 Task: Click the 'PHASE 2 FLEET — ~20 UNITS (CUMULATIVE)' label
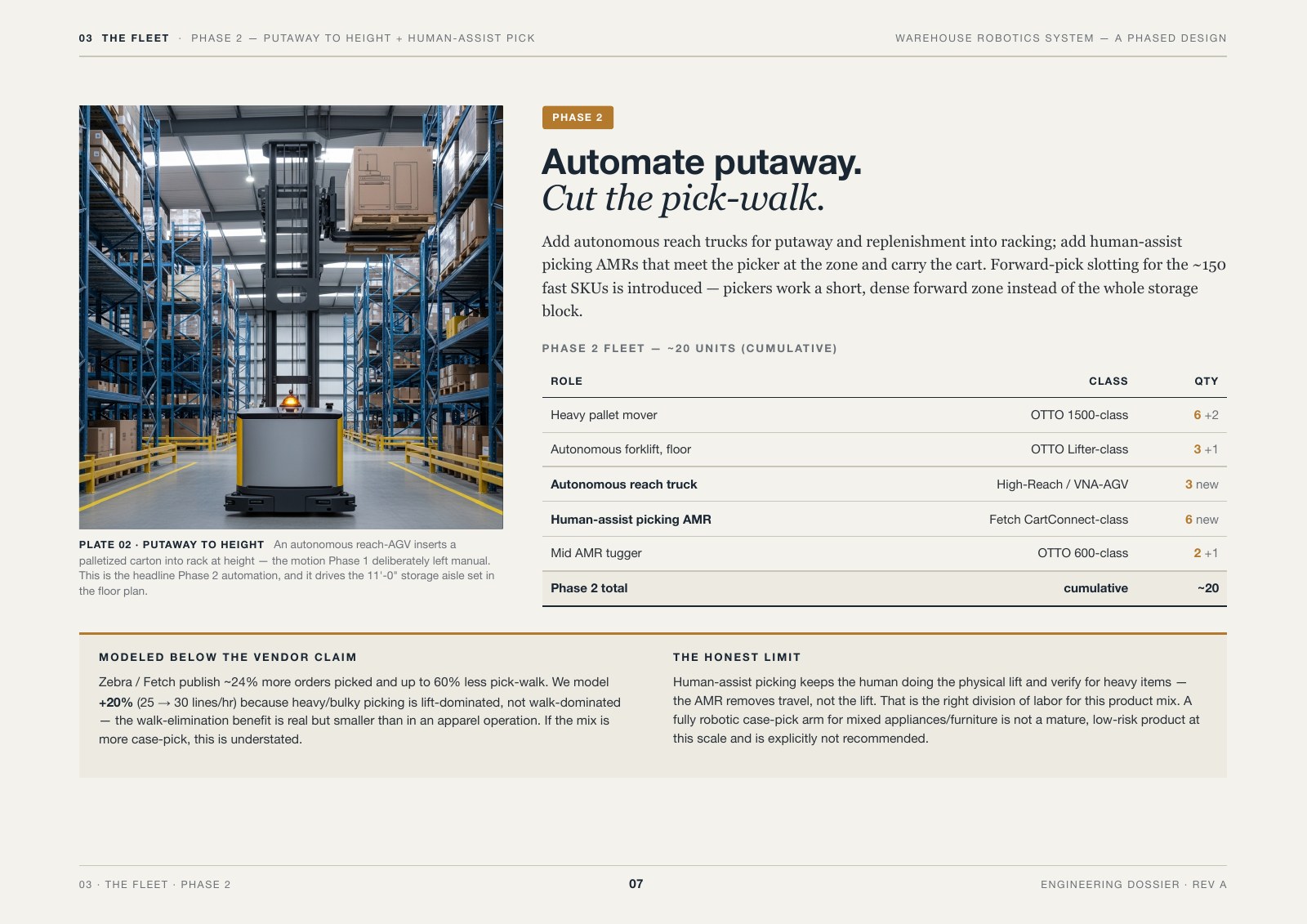click(689, 349)
